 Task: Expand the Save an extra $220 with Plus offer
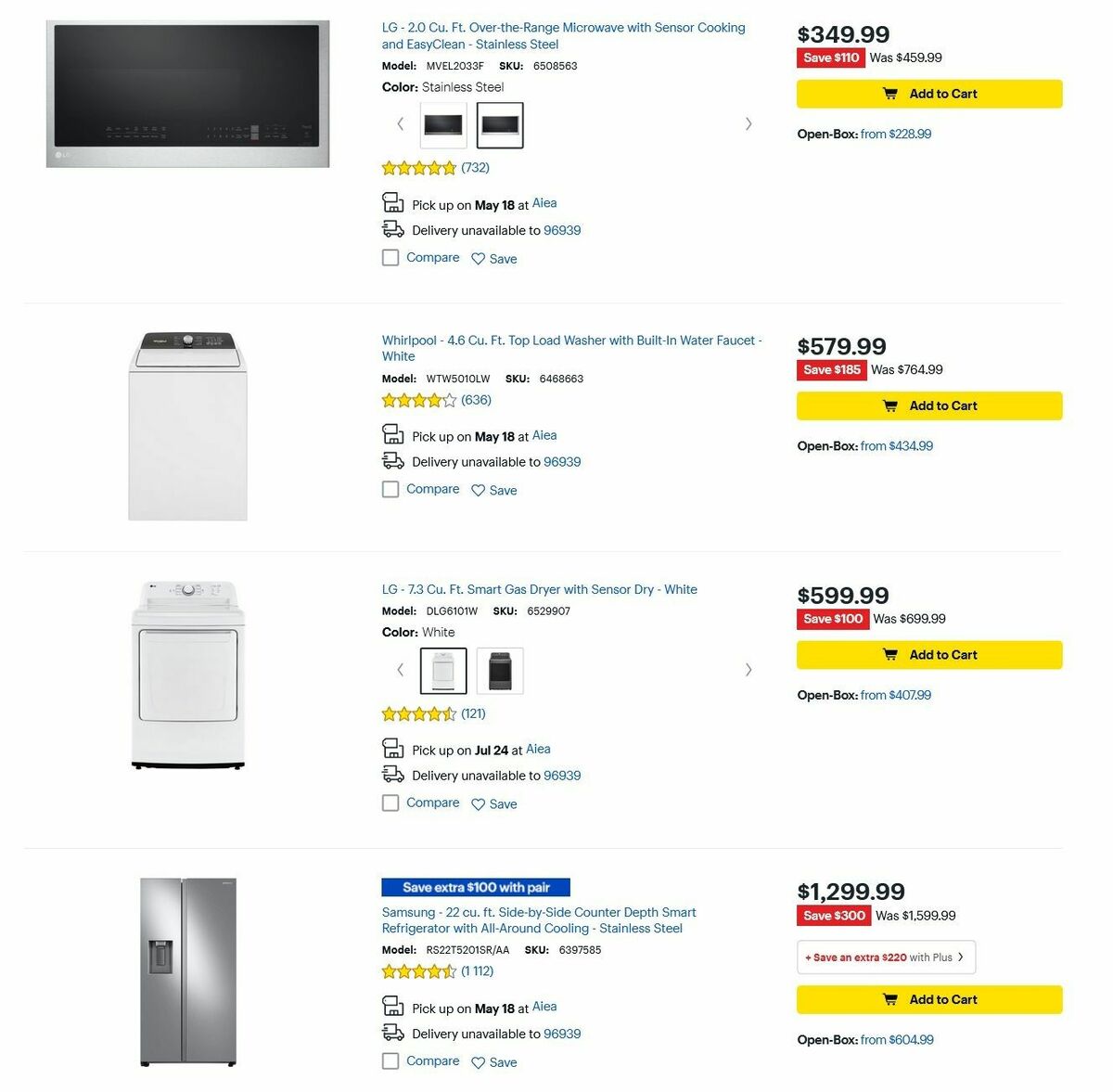coord(886,957)
